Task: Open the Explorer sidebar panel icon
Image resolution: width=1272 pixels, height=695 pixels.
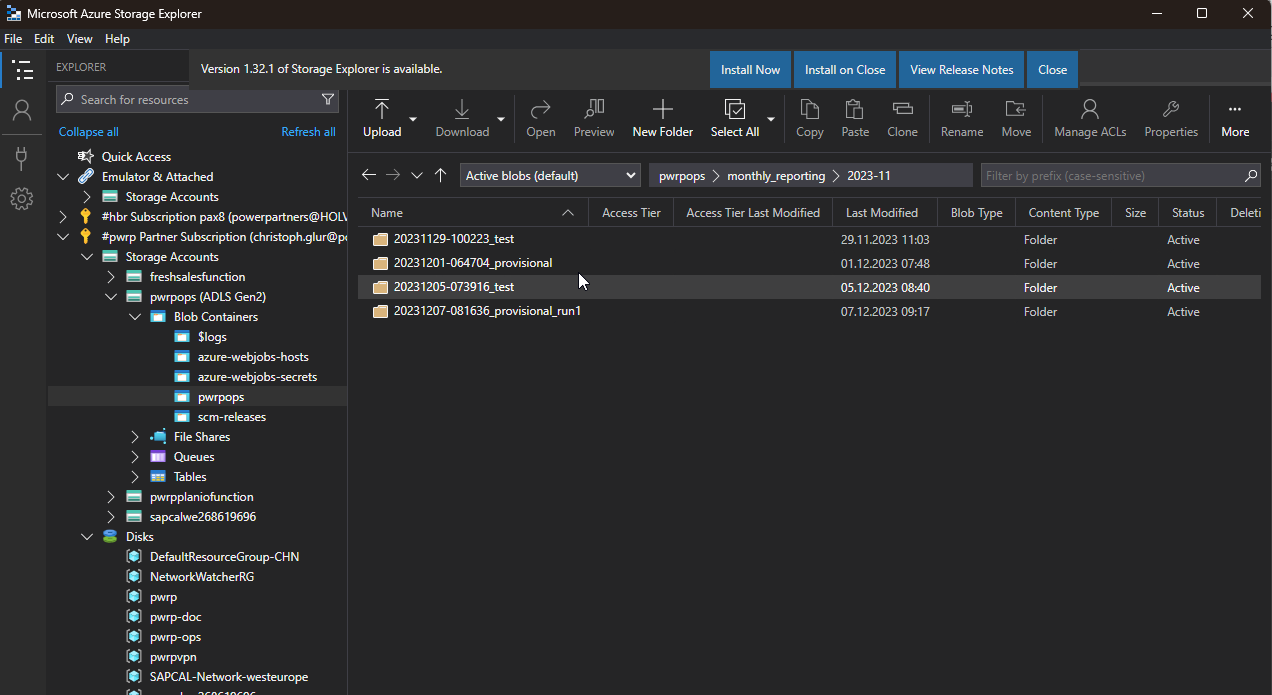Action: tap(22, 70)
